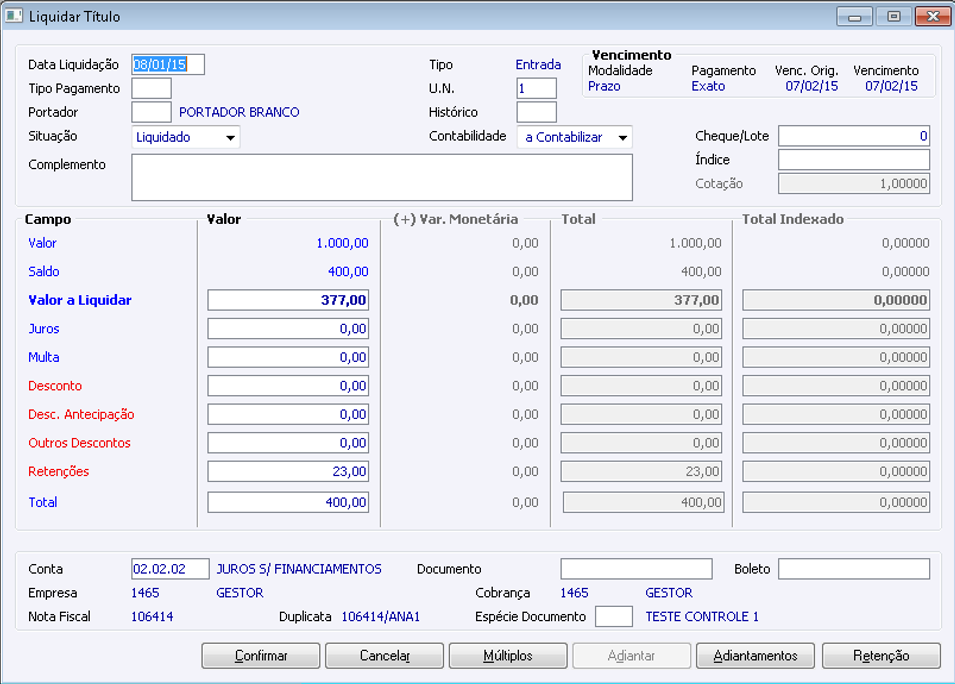Expand the Contabilidade combo box
955x684 pixels.
click(623, 137)
